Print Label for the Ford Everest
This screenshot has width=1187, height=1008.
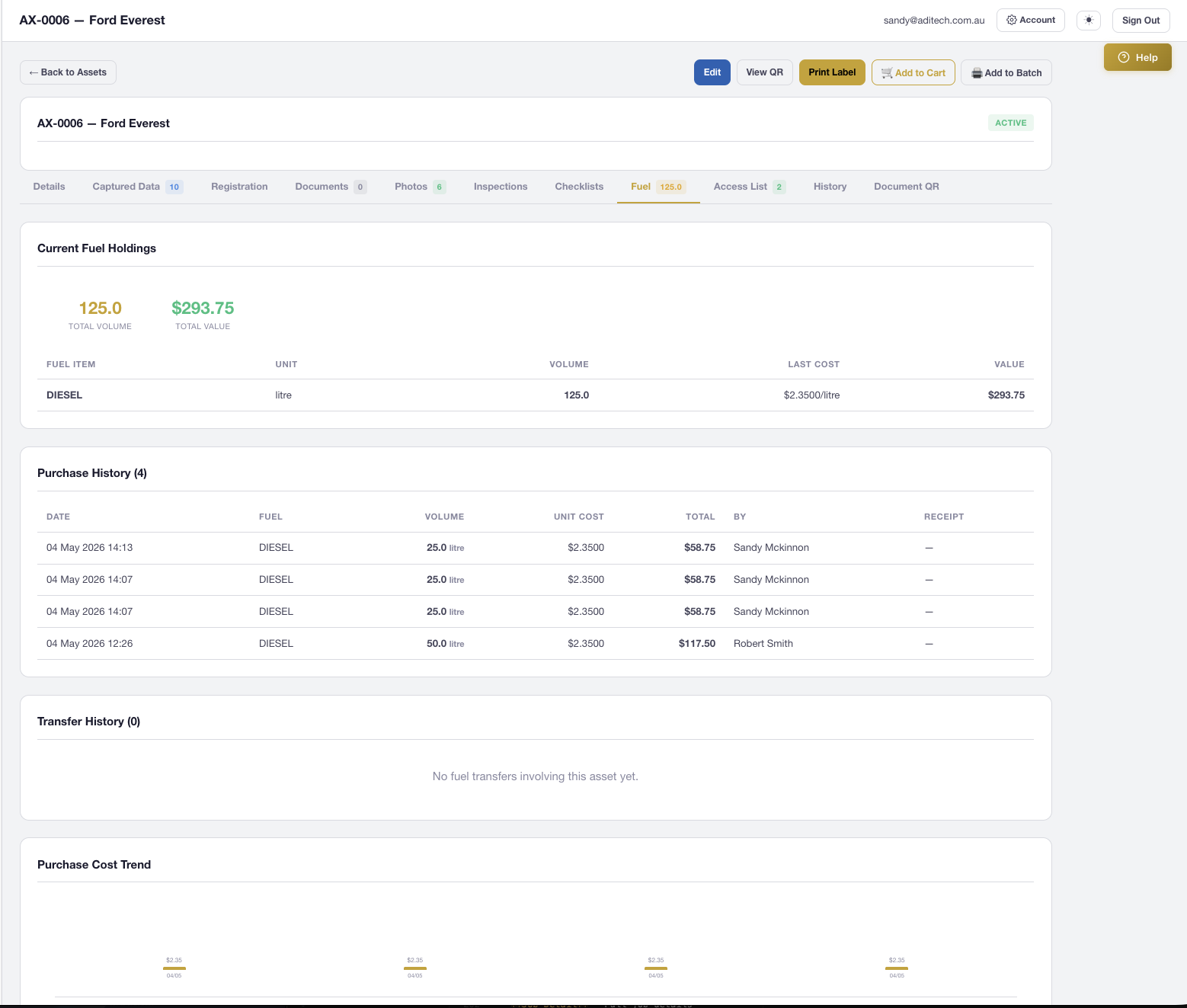pyautogui.click(x=832, y=72)
